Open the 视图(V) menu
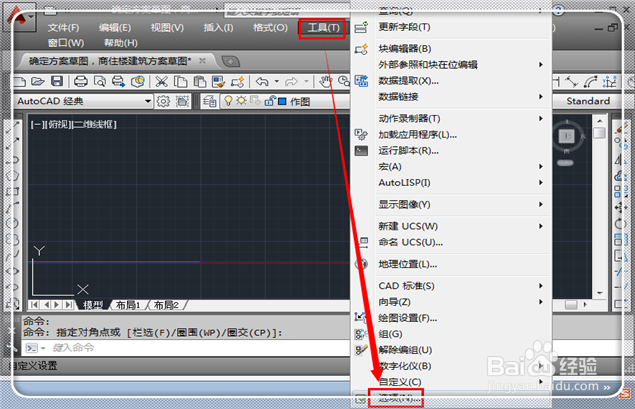This screenshot has height=409, width=635. [x=167, y=28]
